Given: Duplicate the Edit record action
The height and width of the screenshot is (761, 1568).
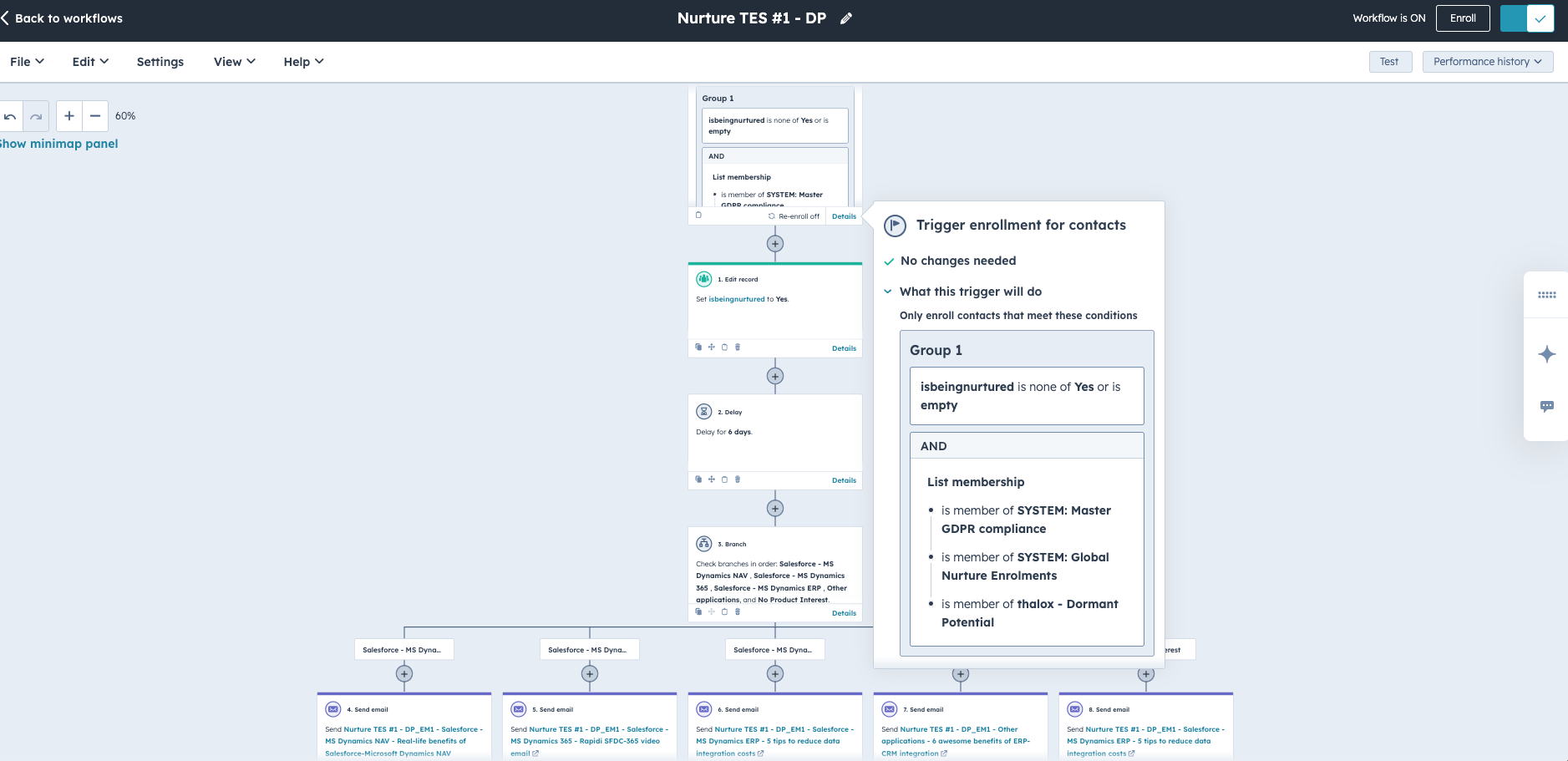Looking at the screenshot, I should (x=699, y=348).
